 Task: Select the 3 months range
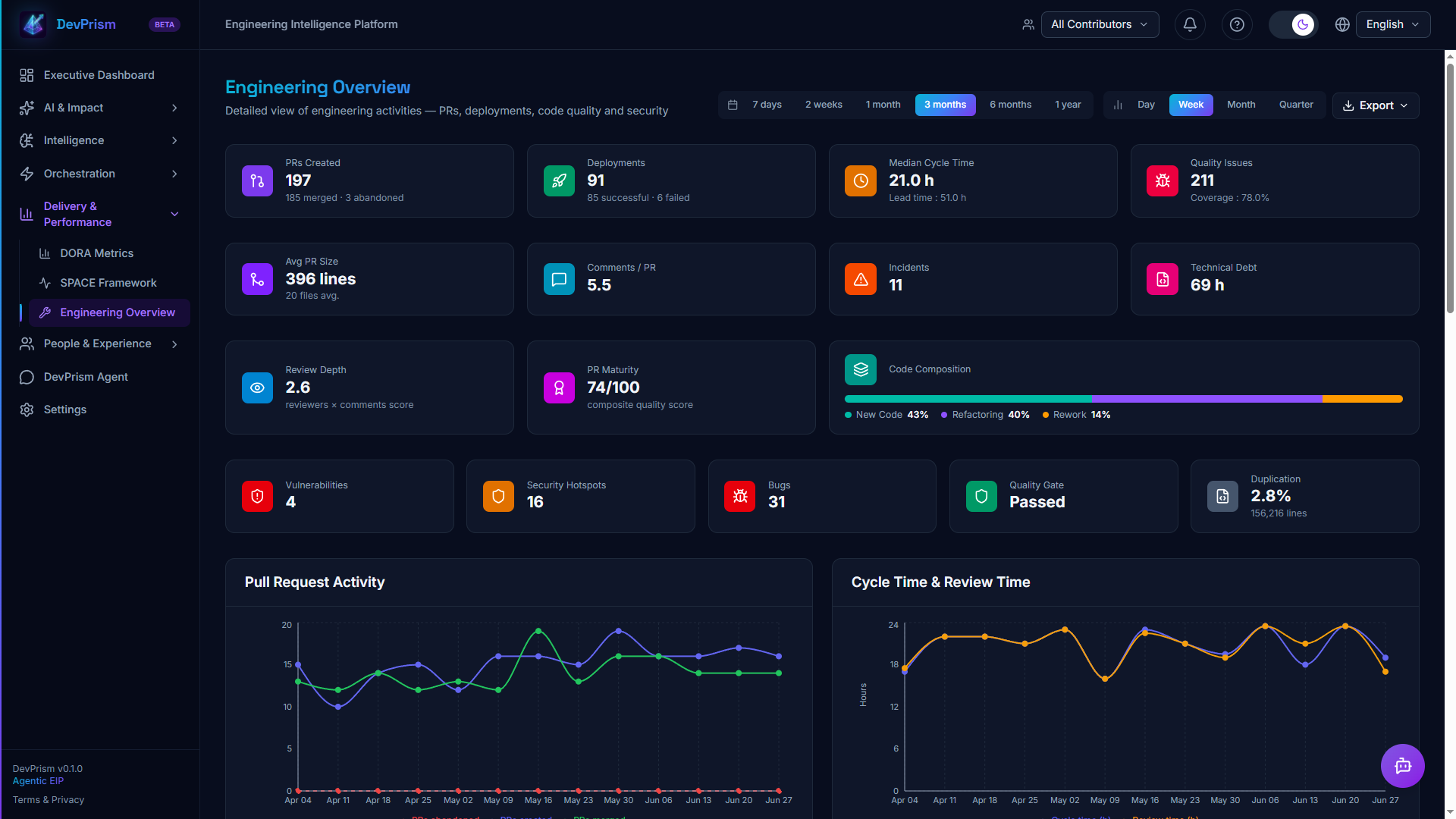945,105
